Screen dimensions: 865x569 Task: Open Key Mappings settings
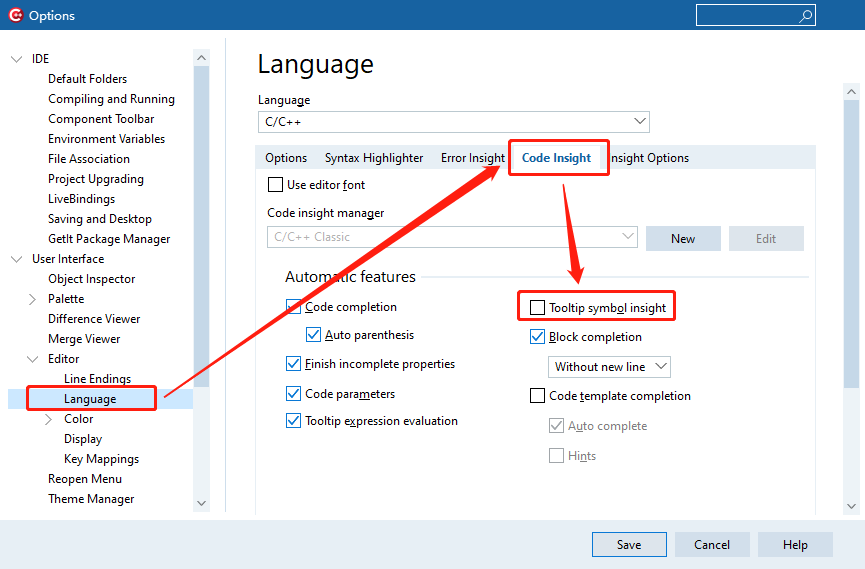(101, 459)
